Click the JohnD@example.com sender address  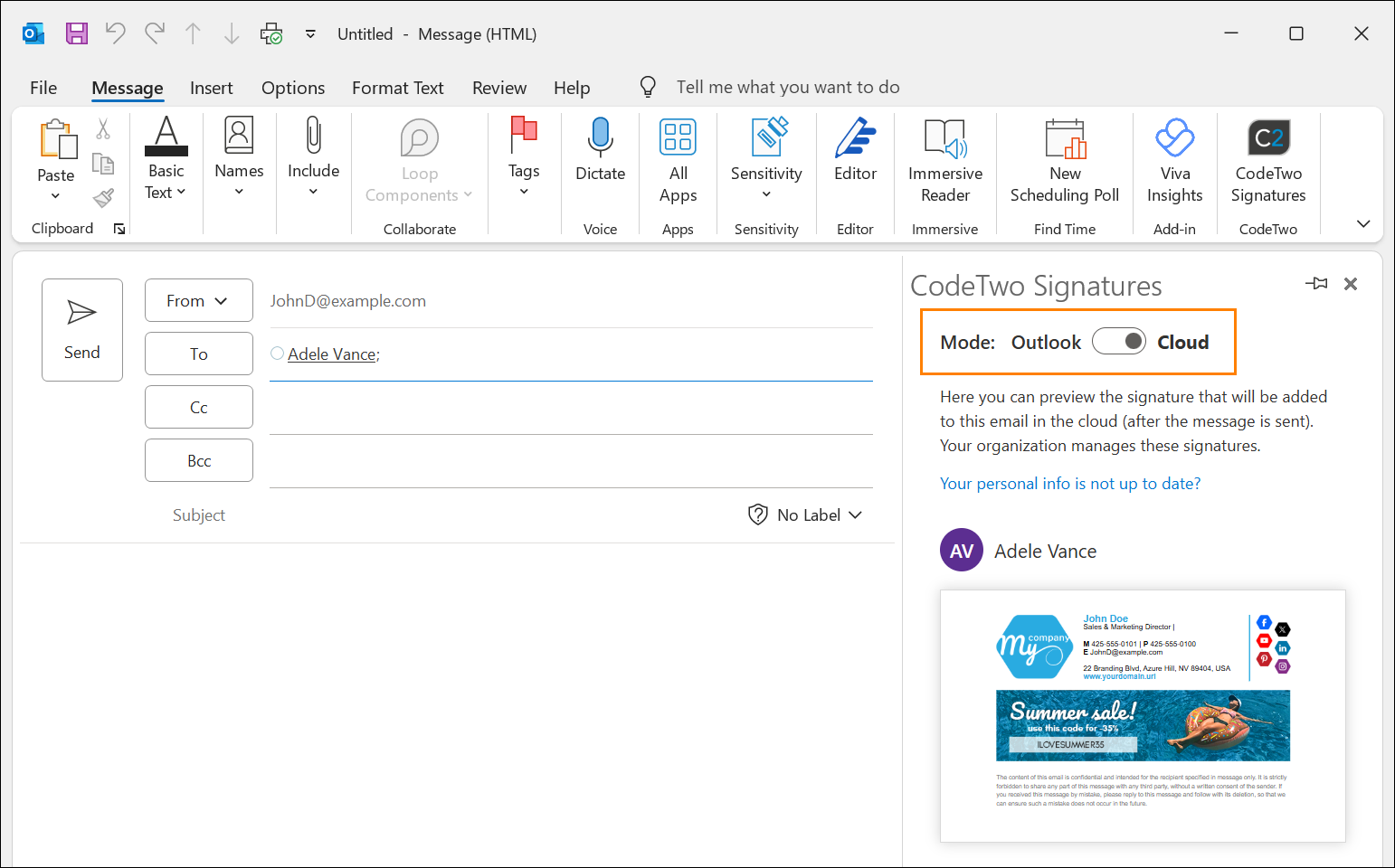point(348,301)
